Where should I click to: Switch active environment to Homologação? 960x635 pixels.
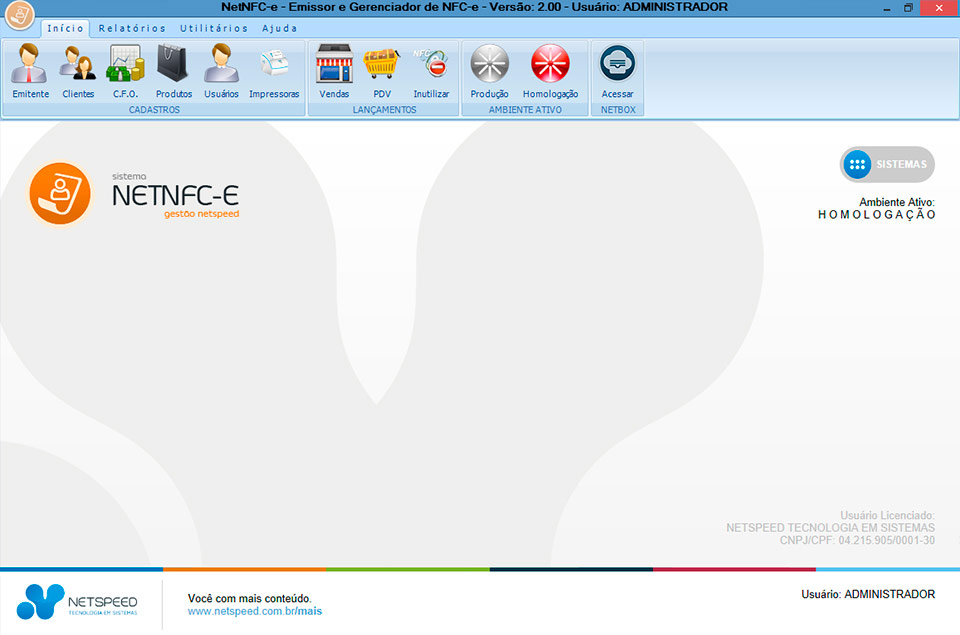[x=550, y=71]
